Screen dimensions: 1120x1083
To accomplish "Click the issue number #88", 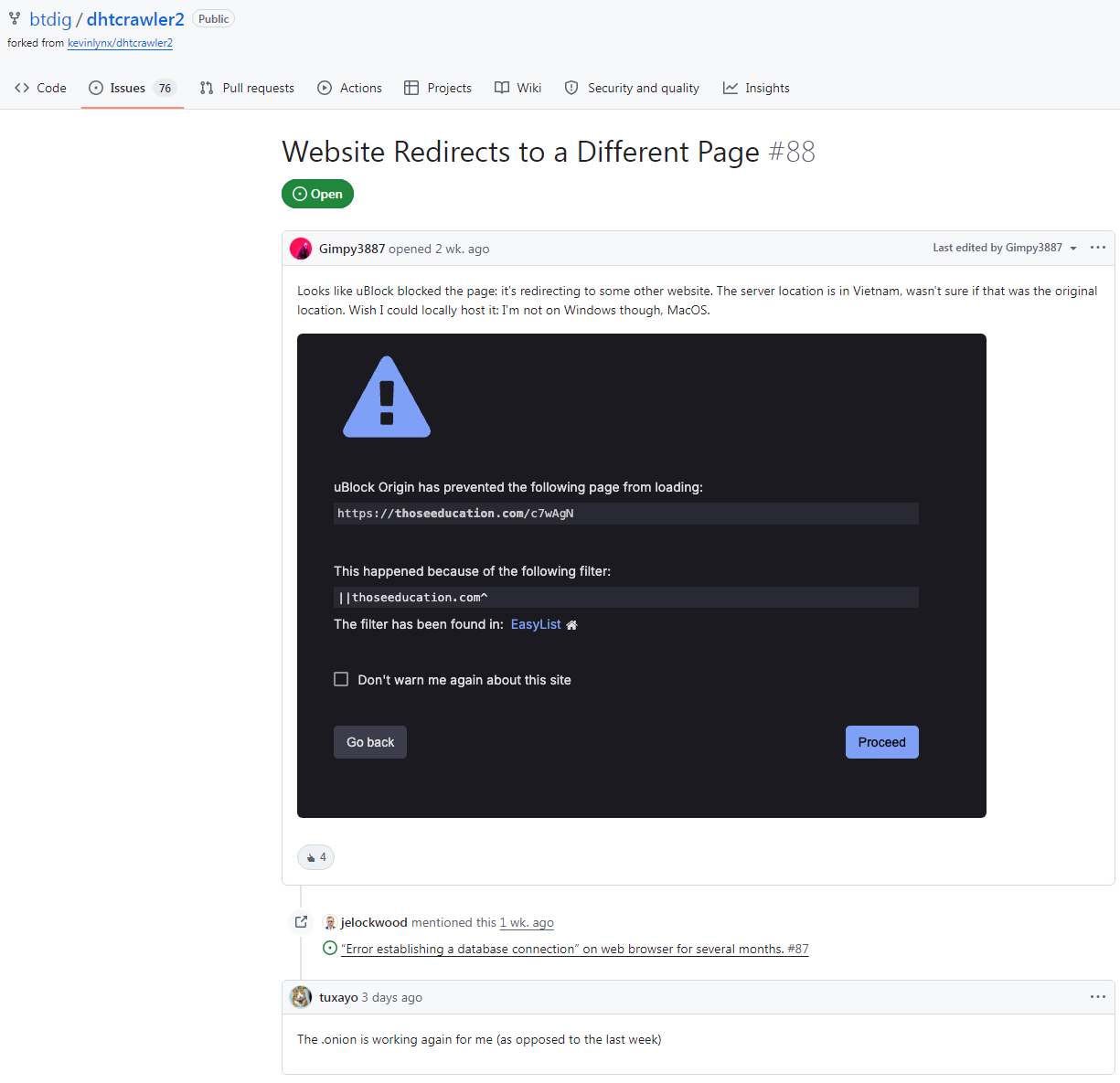I will pos(792,152).
